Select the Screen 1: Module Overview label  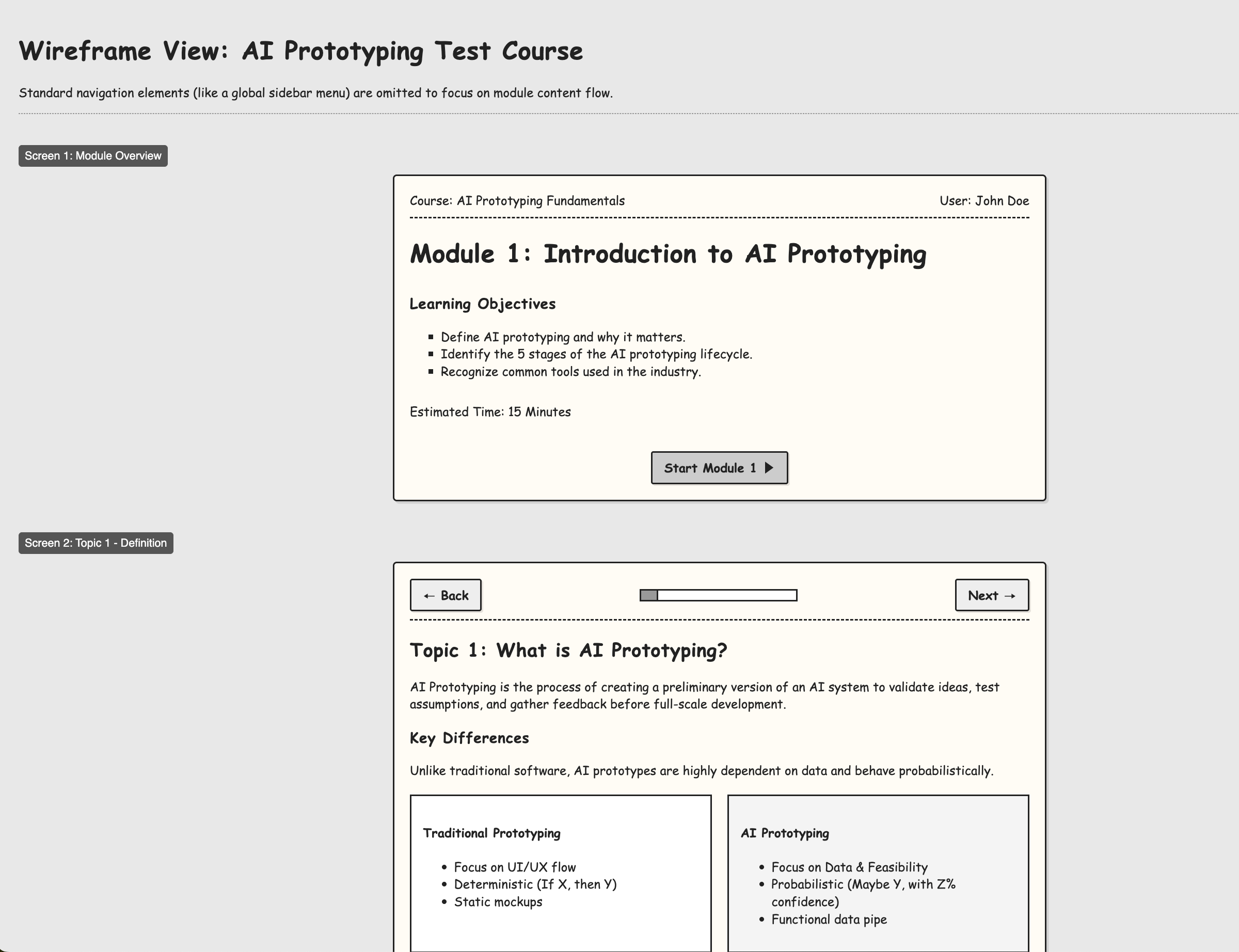93,156
